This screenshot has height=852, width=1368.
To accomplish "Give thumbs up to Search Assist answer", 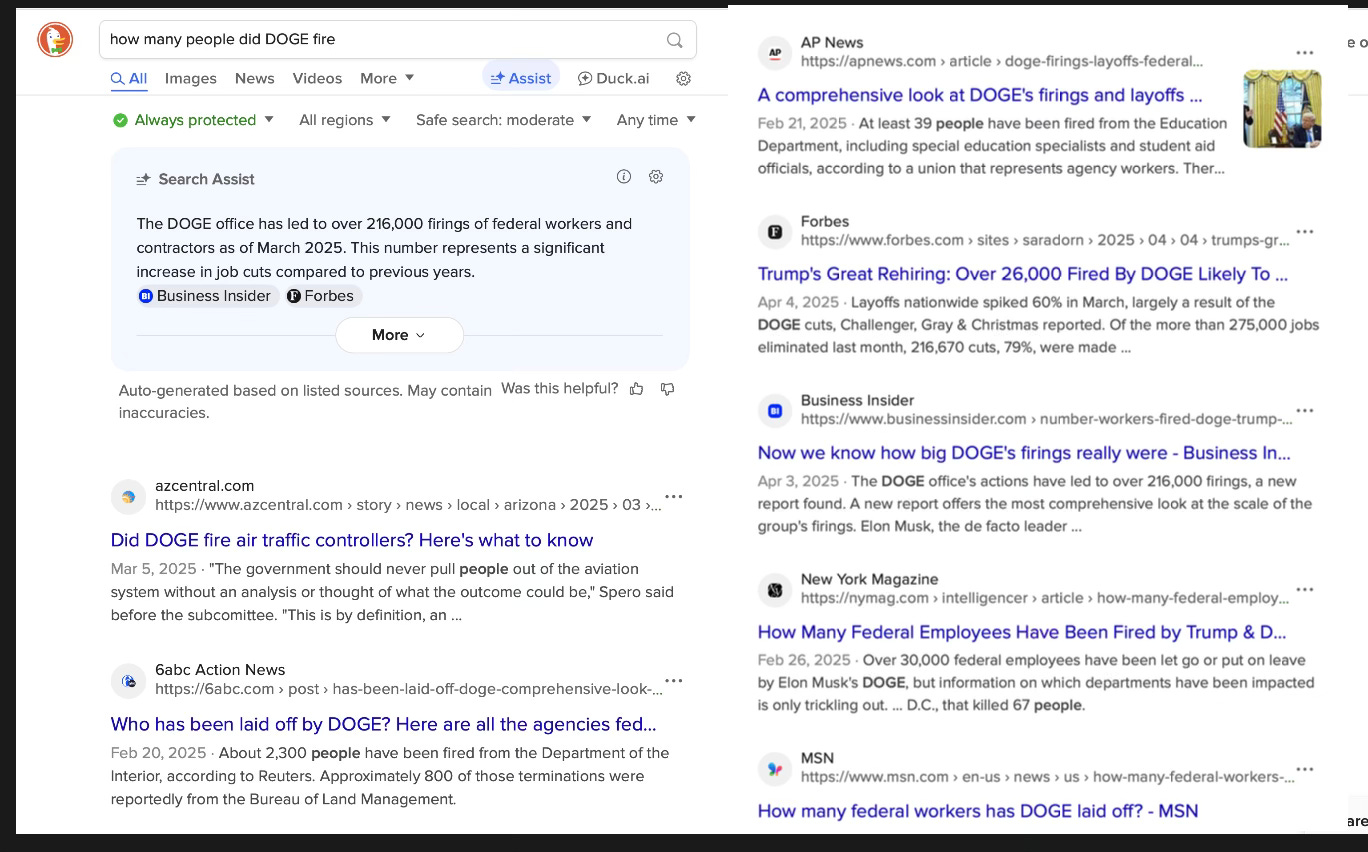I will [636, 389].
